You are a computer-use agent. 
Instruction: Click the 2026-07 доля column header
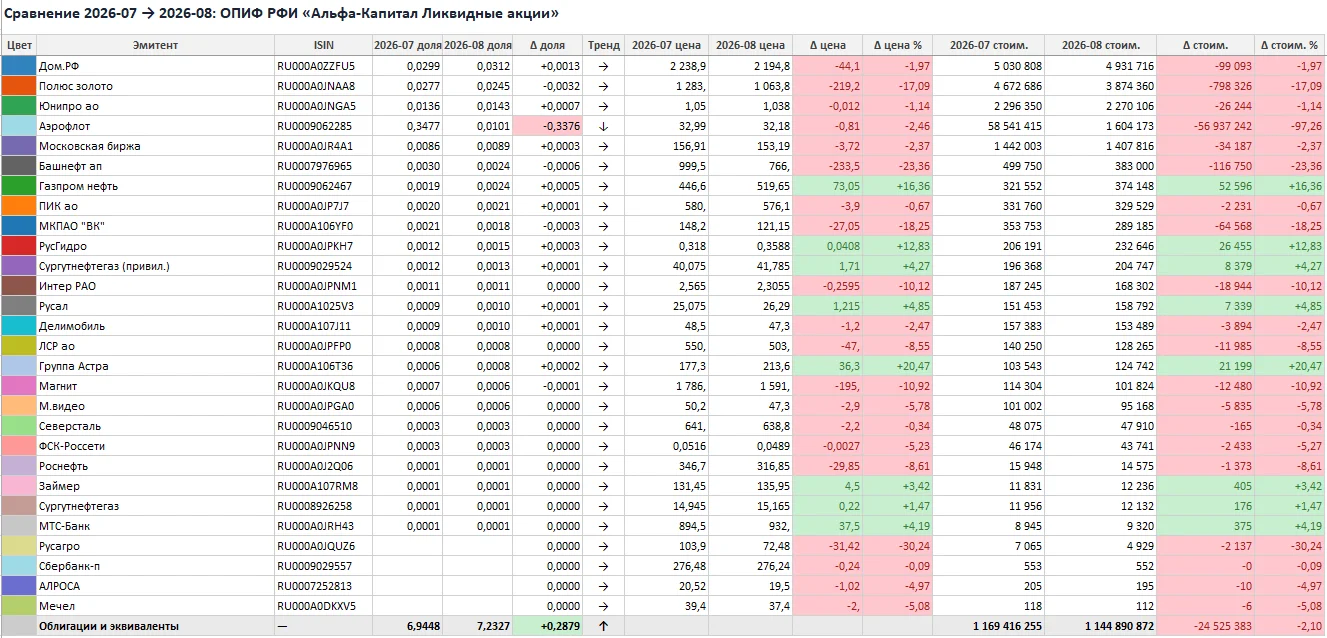click(x=407, y=45)
